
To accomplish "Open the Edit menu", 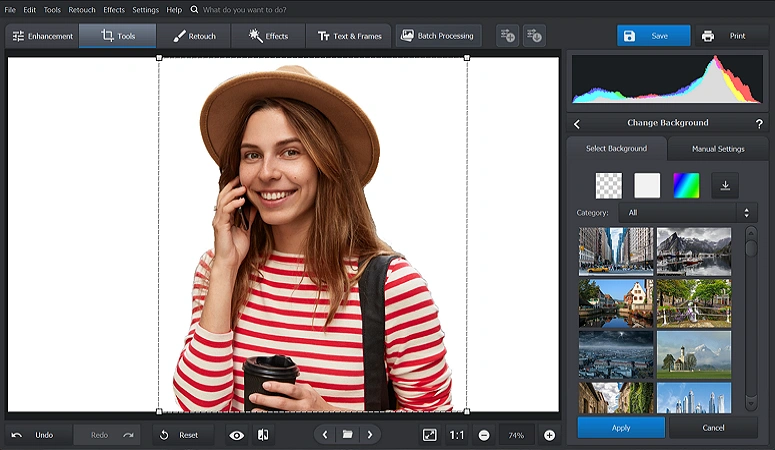I will point(29,9).
